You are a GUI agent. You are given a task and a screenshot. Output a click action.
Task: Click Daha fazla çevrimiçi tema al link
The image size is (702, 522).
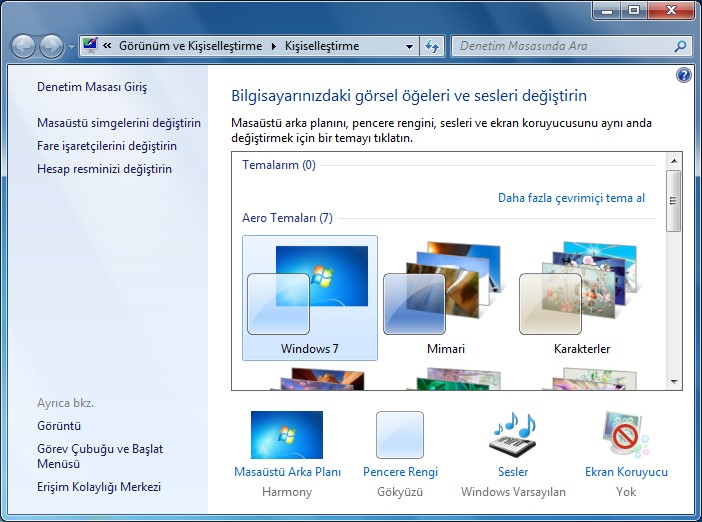[571, 198]
